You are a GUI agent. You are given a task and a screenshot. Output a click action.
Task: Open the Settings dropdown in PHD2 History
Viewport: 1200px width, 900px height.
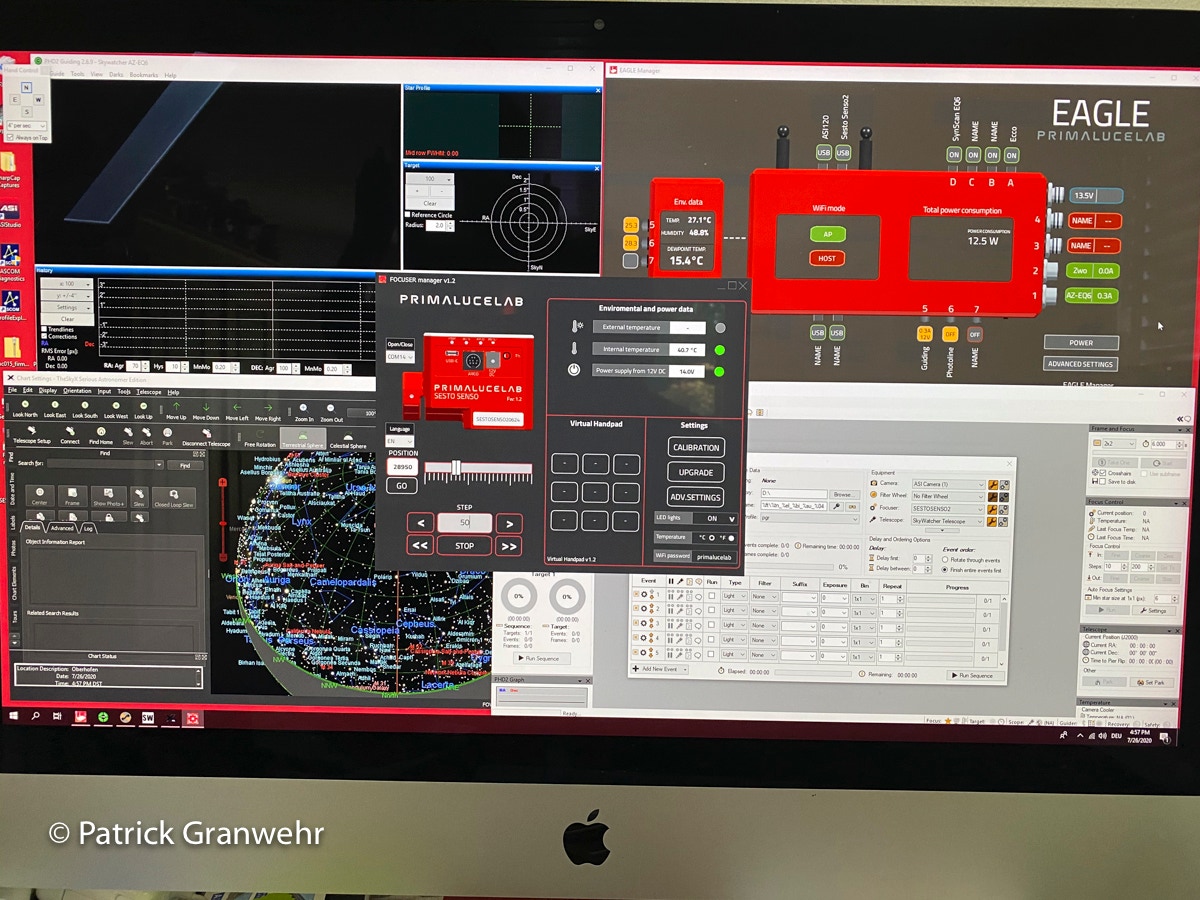(x=68, y=308)
